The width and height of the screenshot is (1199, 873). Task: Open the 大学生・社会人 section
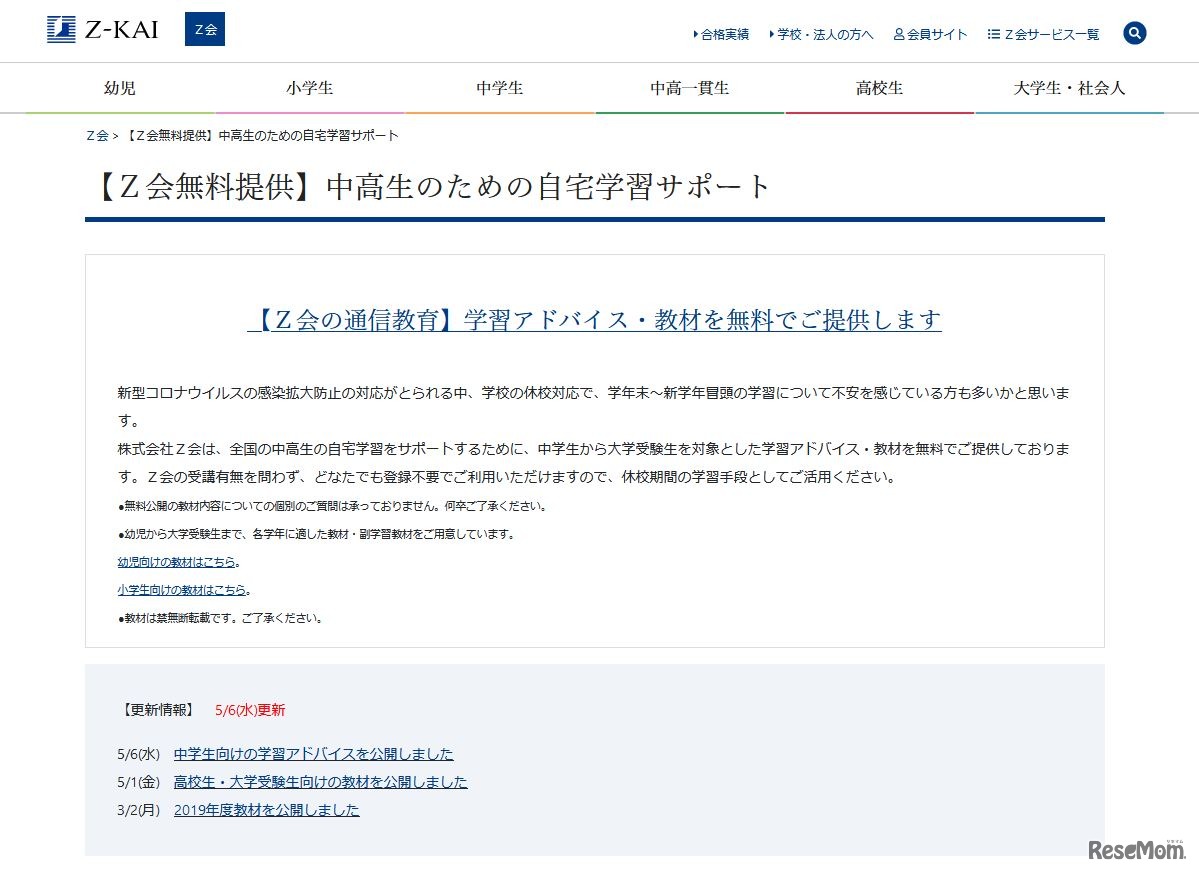point(1069,87)
